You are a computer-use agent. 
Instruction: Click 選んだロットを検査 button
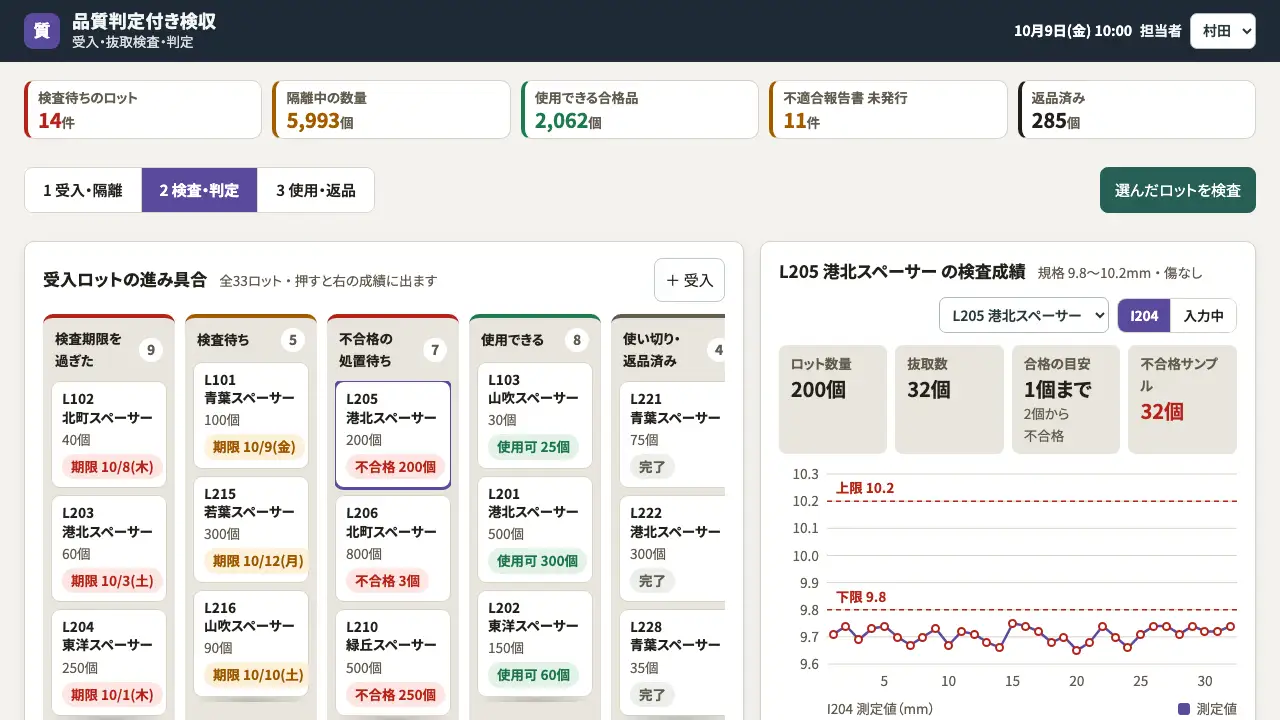click(x=1178, y=190)
